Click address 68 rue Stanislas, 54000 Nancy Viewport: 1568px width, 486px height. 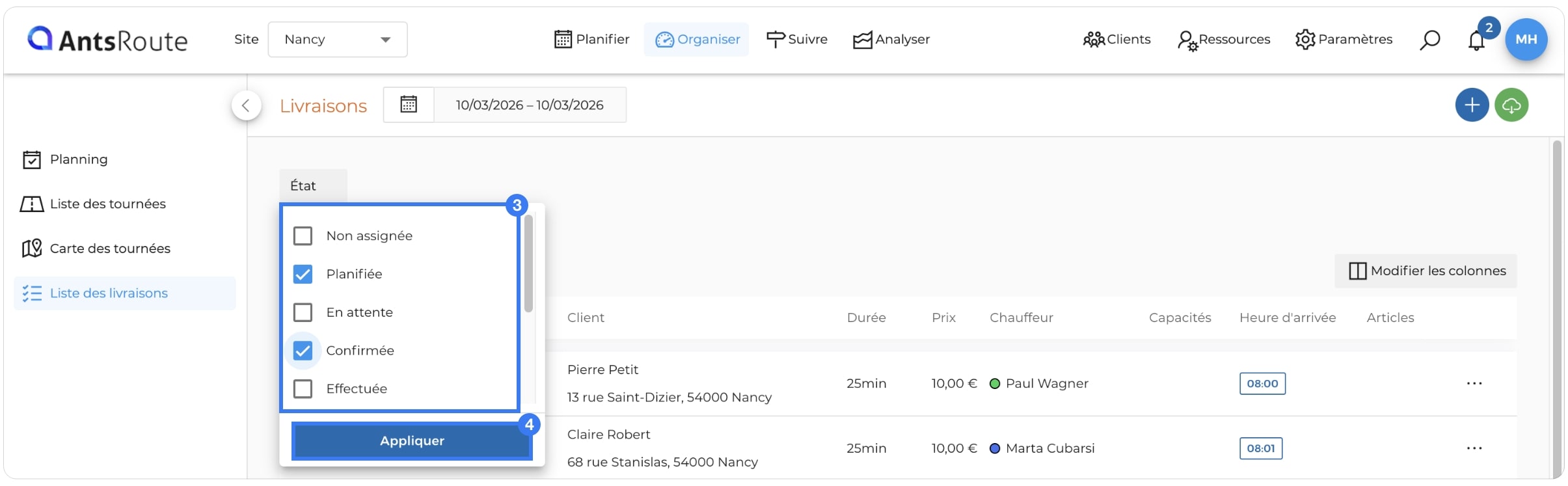pyautogui.click(x=662, y=462)
